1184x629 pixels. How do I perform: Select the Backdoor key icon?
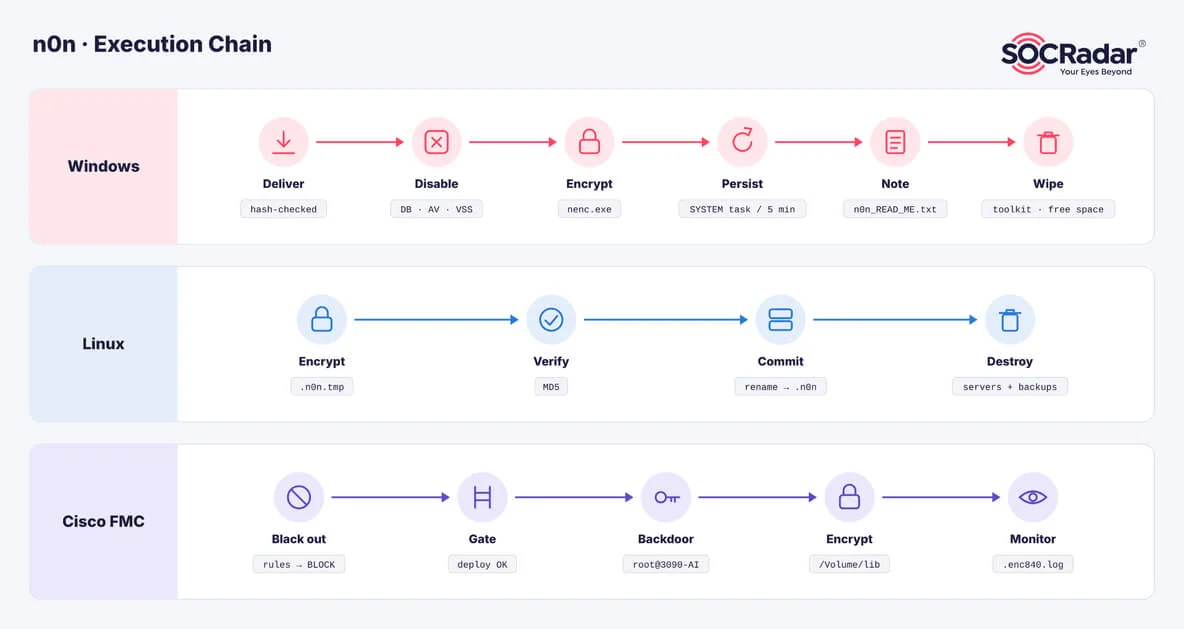click(x=666, y=497)
